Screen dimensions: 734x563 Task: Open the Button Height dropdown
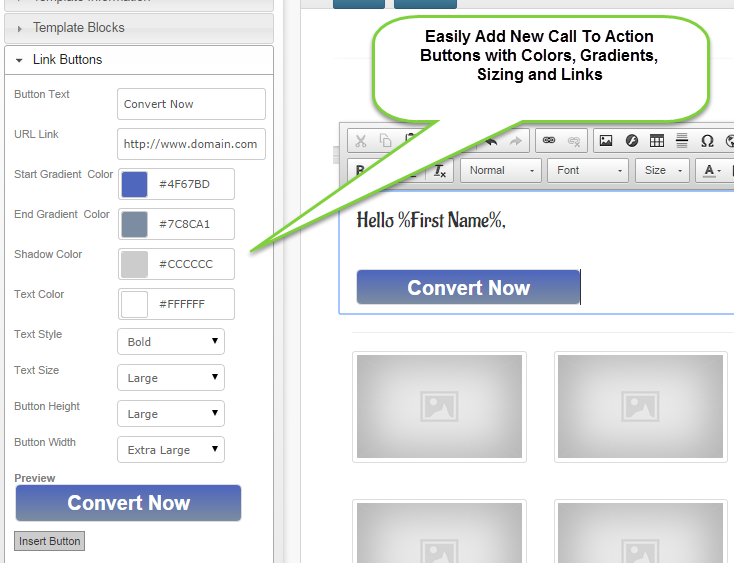coord(171,414)
